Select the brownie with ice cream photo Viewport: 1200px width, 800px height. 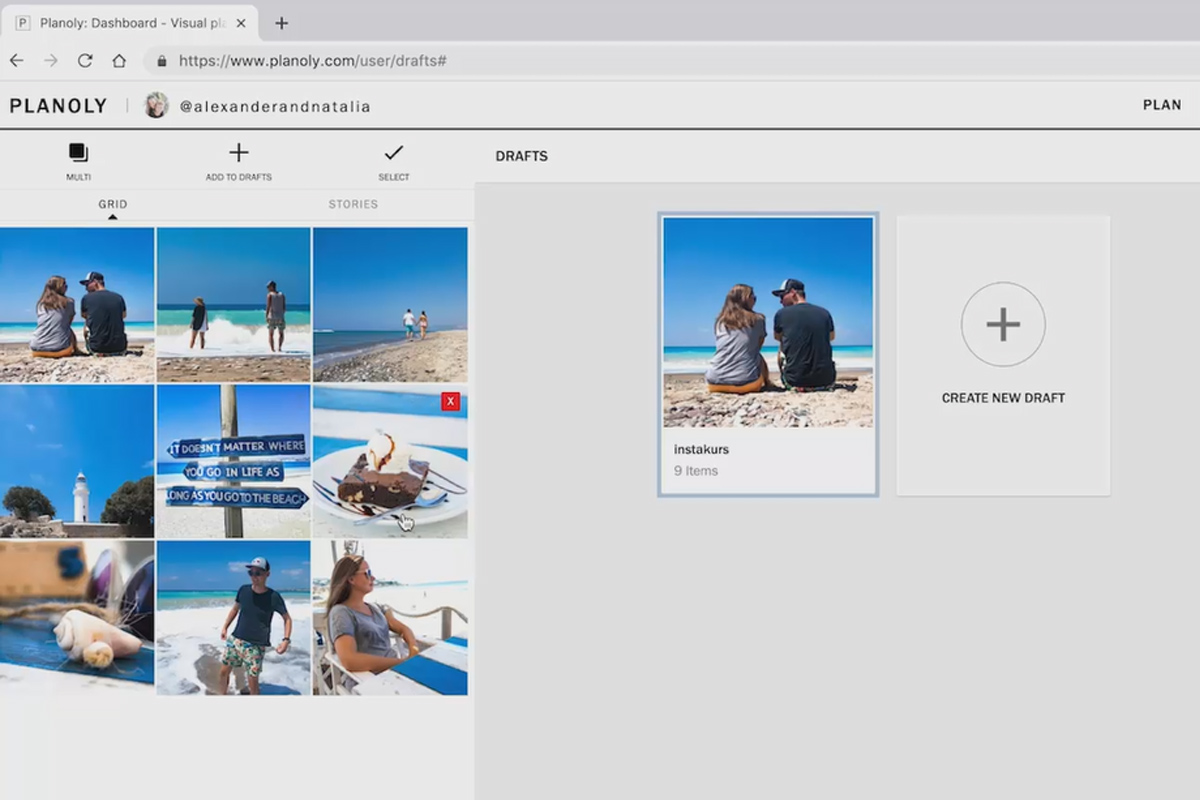[390, 461]
